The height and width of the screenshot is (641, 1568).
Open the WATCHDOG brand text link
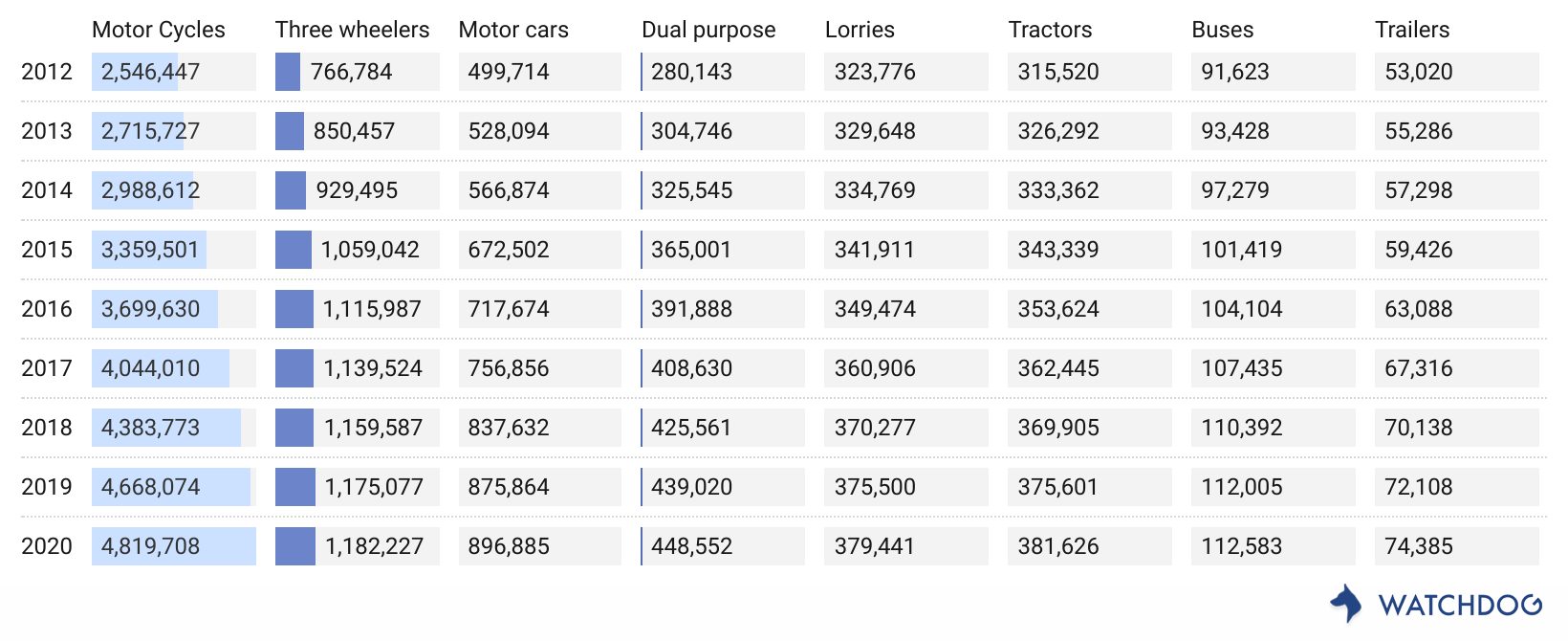[1460, 605]
